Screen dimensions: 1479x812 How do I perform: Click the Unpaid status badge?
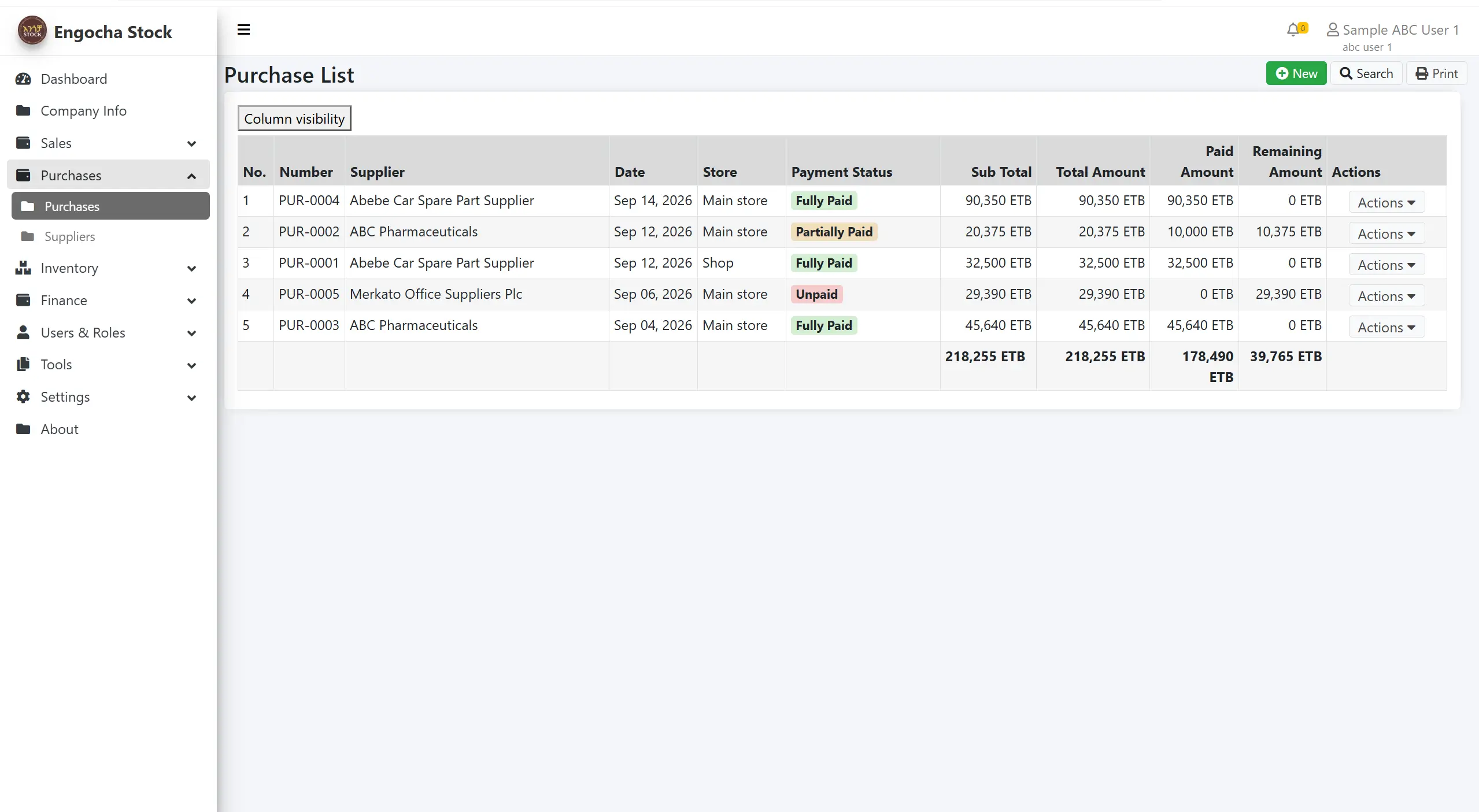816,294
